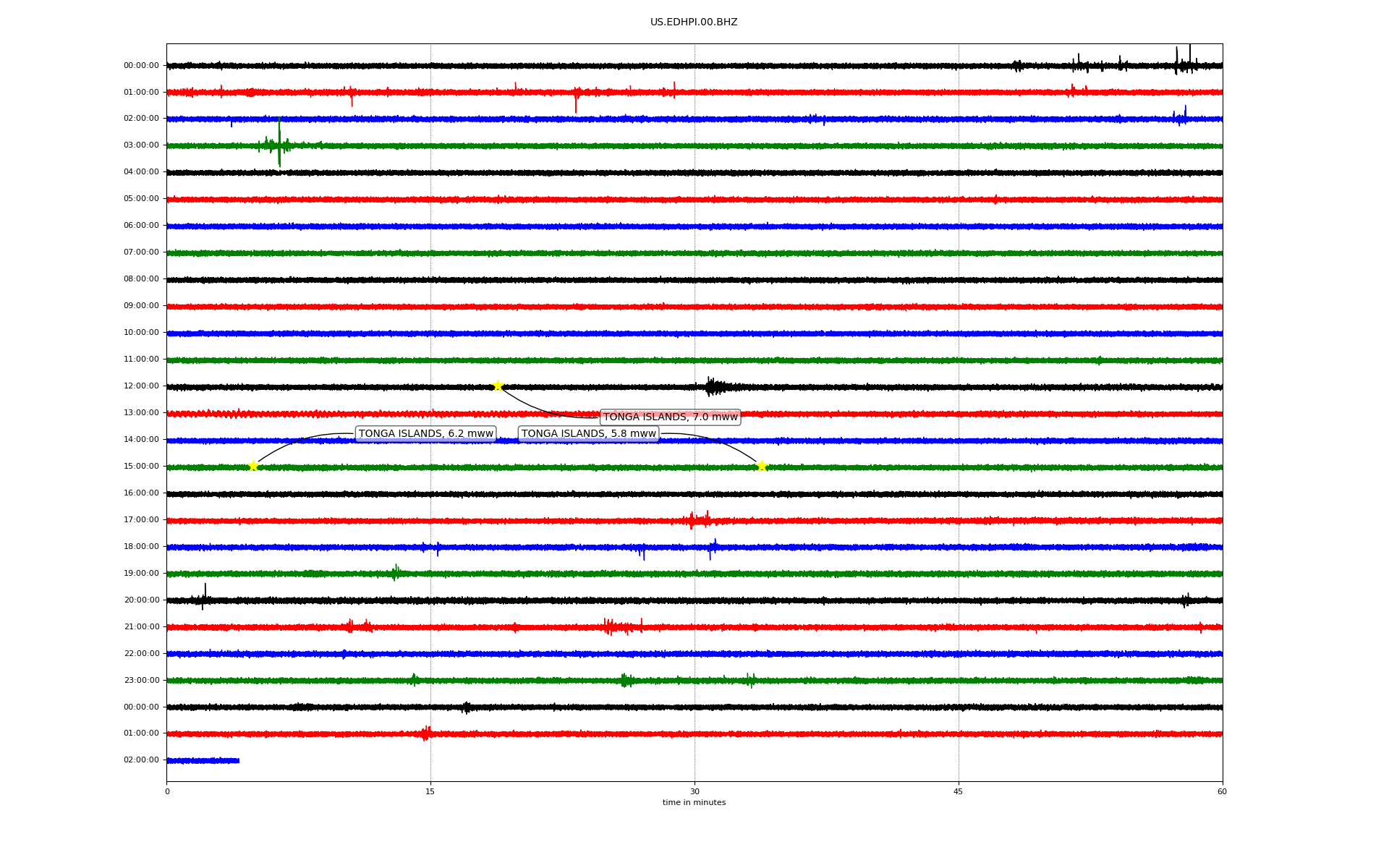Click the TONGA ISLANDS, 5.8 mww label
This screenshot has height=868, width=1389.
click(588, 434)
